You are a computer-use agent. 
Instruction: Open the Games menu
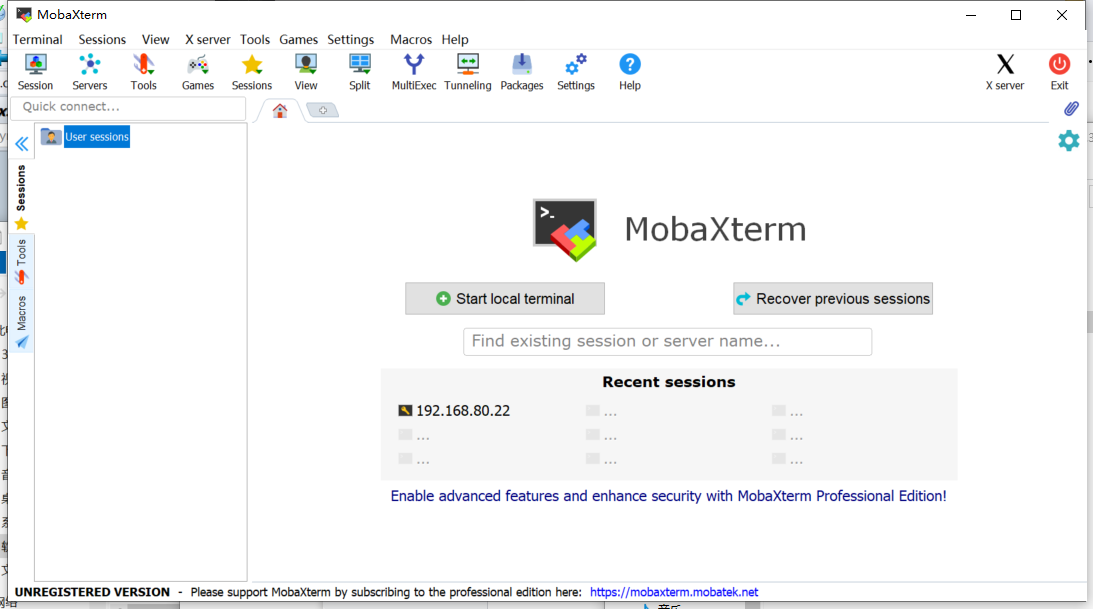click(298, 40)
